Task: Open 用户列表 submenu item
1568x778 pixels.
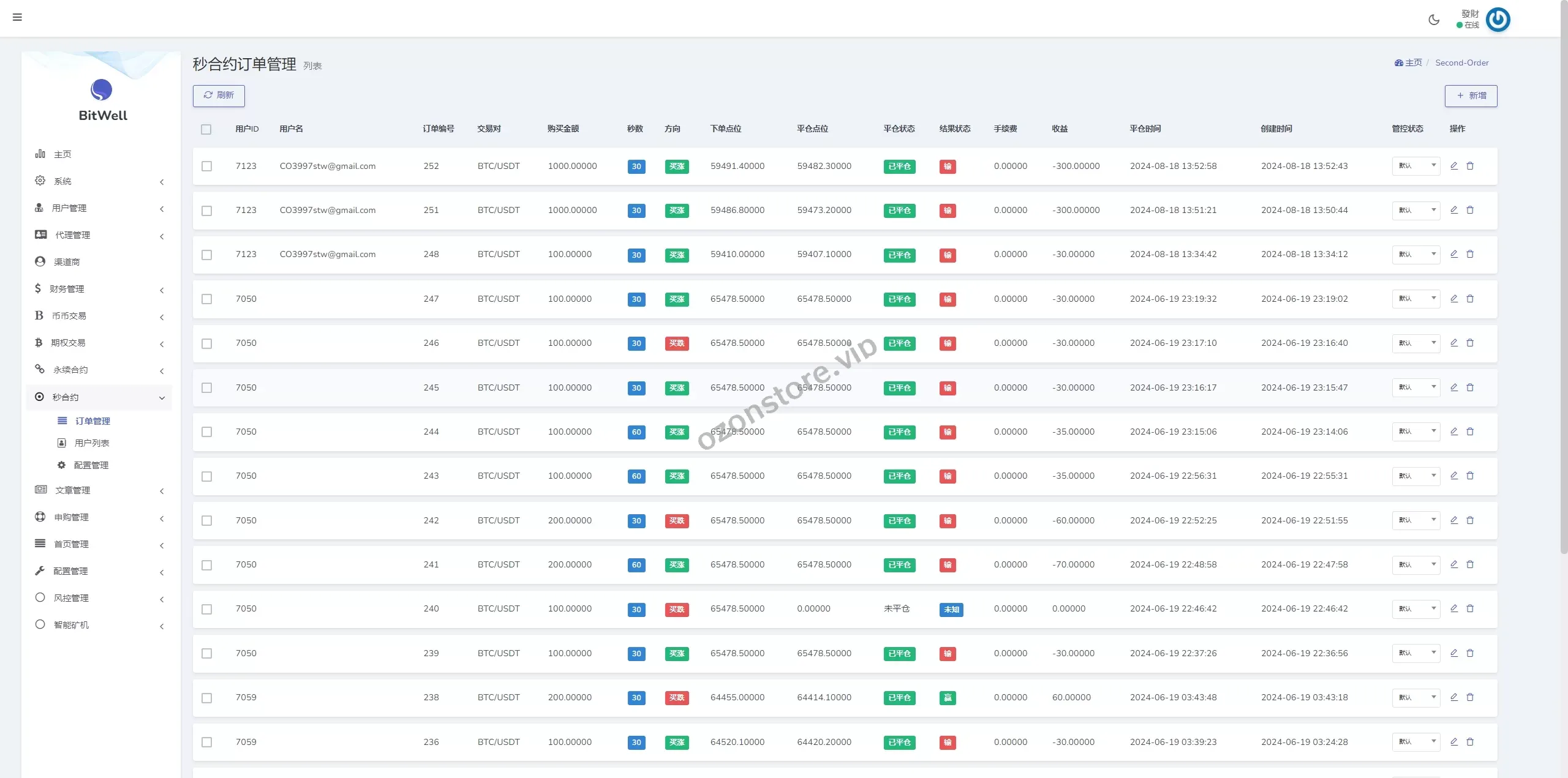Action: (x=91, y=443)
